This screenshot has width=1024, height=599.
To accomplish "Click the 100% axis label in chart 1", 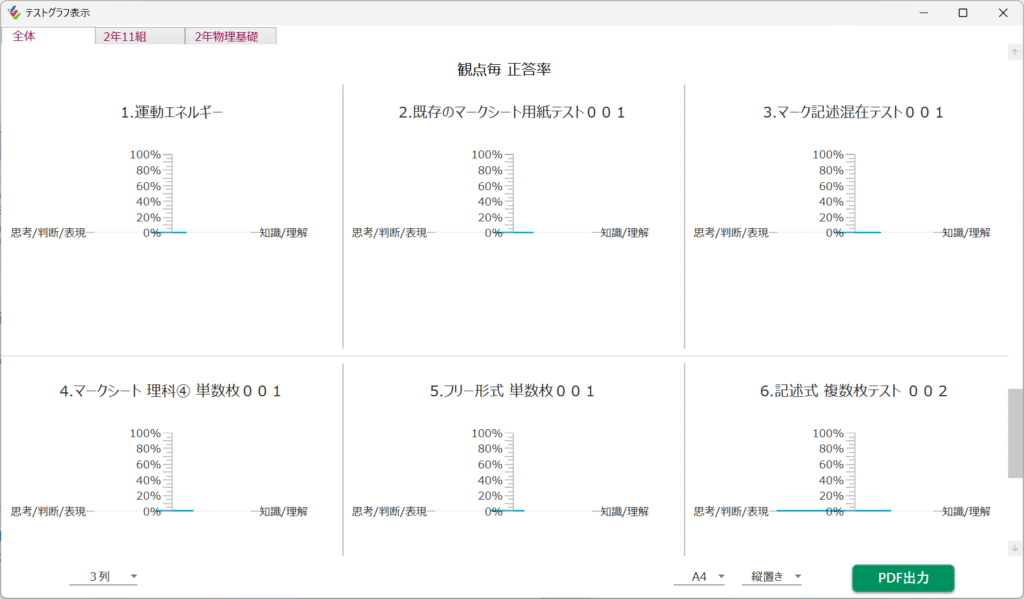I will point(145,155).
